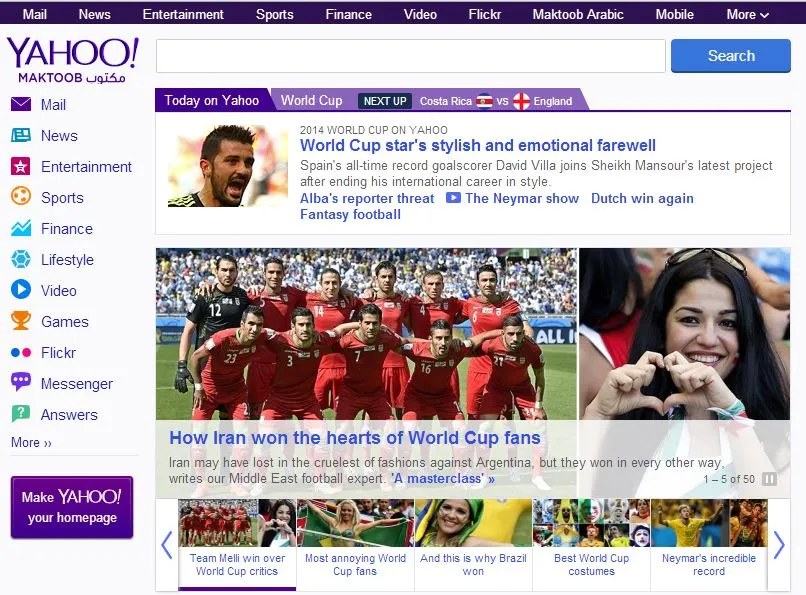Open Maktoob Arabic in top navigation
Screen dimensions: 806x595
pyautogui.click(x=578, y=14)
